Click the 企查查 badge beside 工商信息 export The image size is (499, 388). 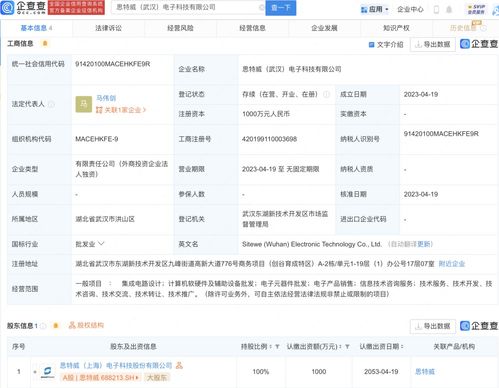pyautogui.click(x=479, y=44)
